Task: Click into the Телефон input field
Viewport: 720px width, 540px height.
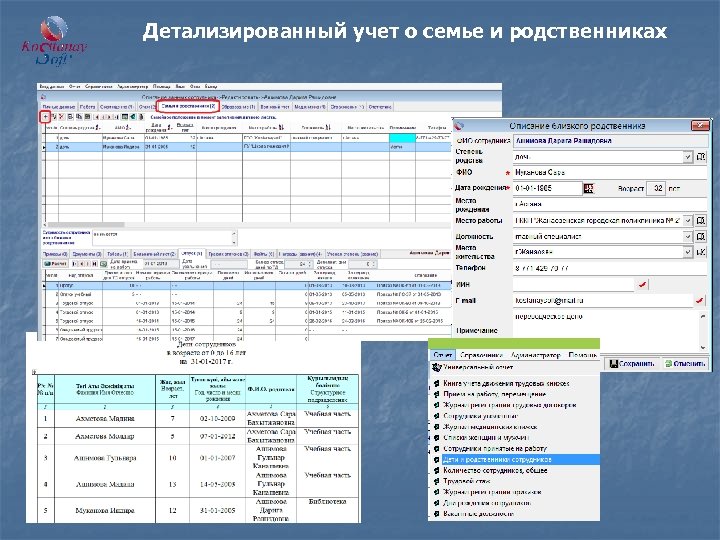Action: (x=610, y=268)
